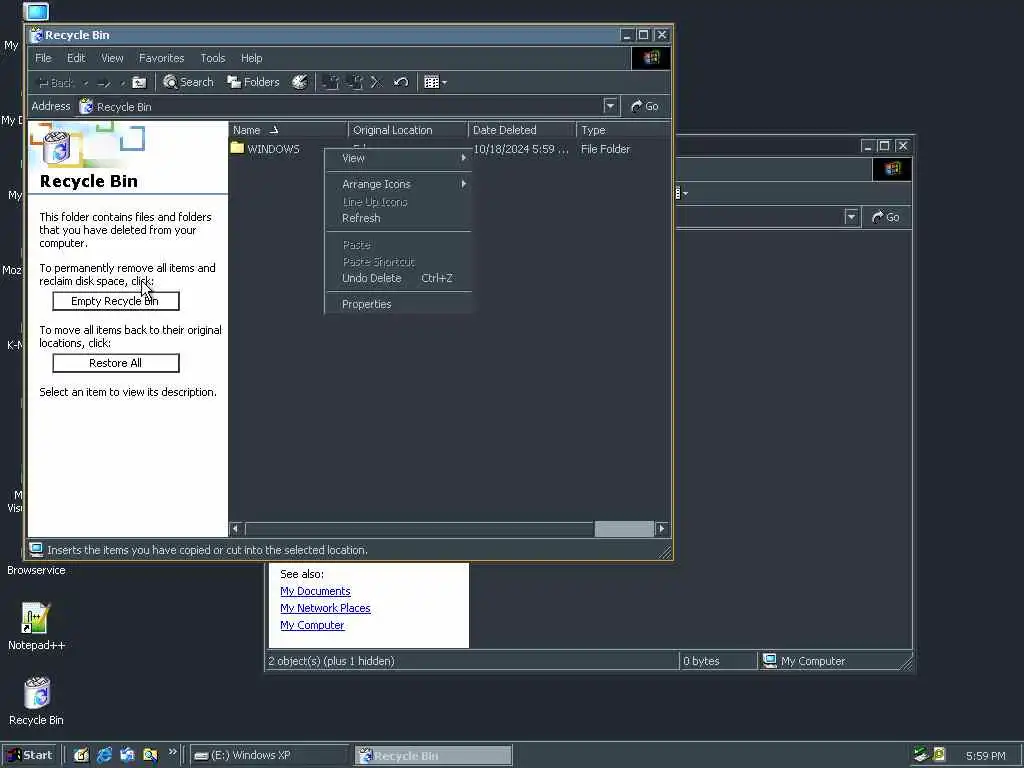This screenshot has height=768, width=1024.
Task: Click Windows logo throbber in background window
Action: tap(892, 169)
